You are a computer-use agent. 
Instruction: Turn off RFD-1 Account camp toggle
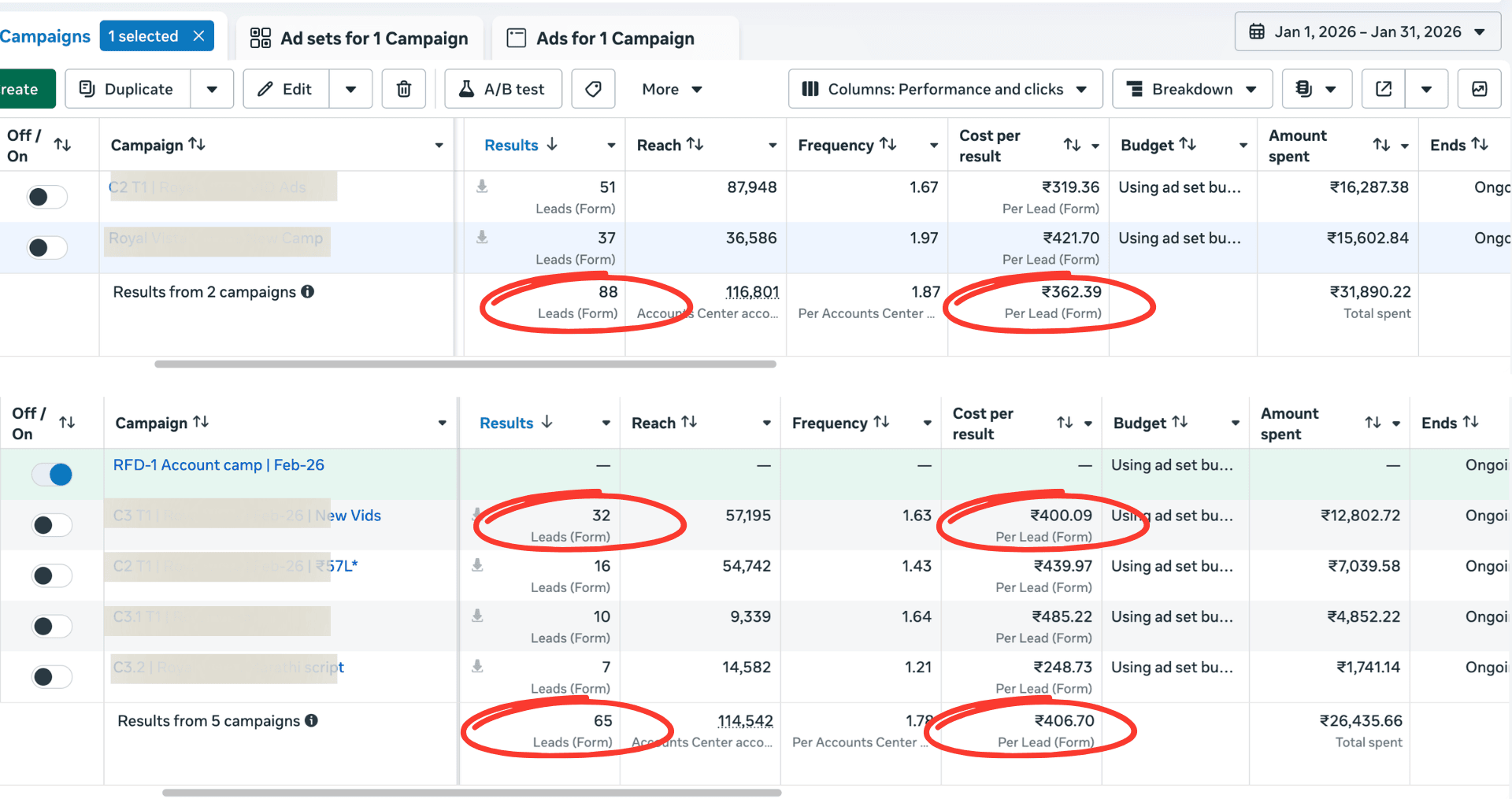52,474
